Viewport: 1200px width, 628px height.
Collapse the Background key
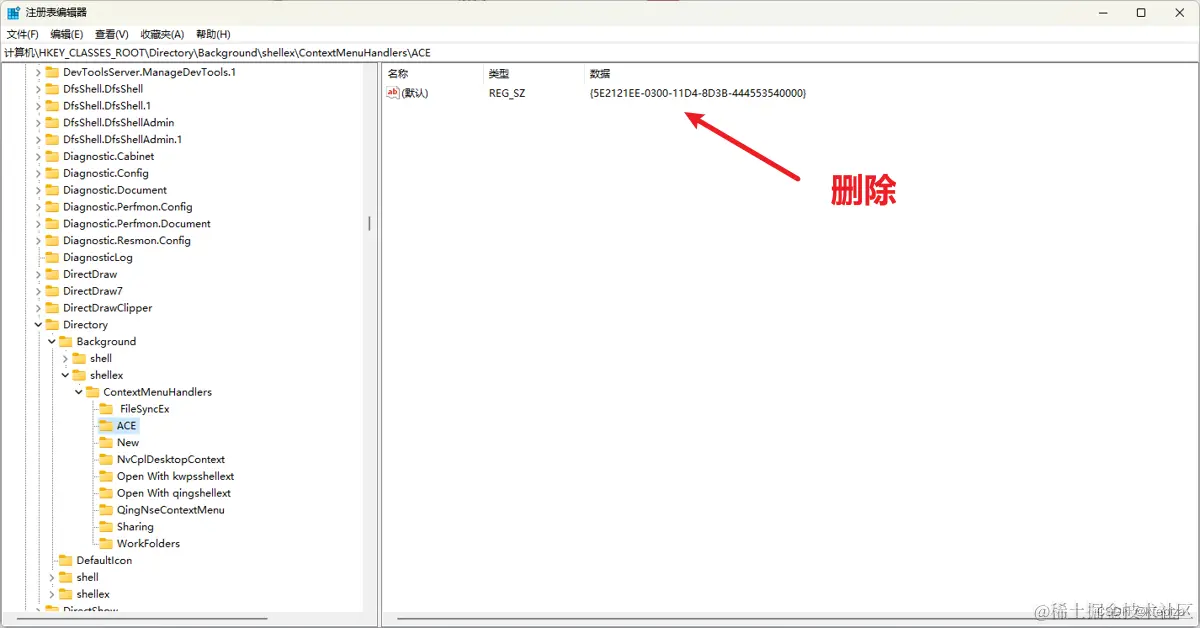[x=52, y=341]
